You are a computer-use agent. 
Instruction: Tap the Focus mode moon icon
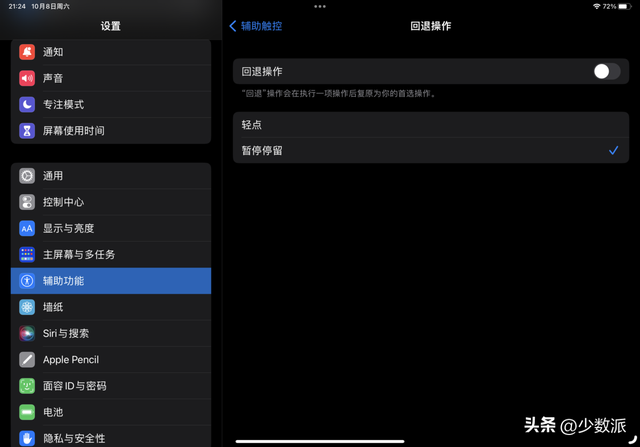[27, 105]
